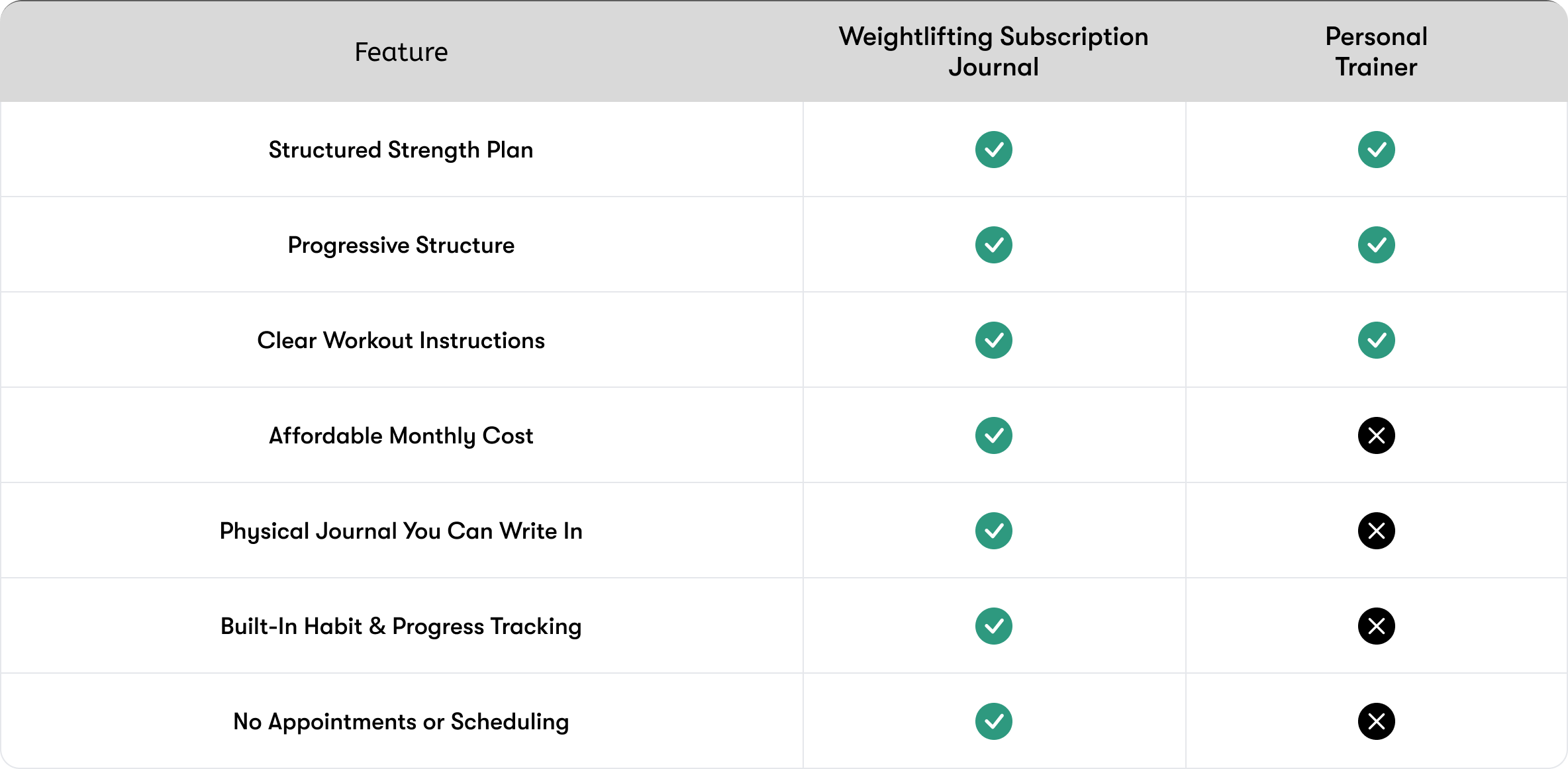This screenshot has width=1568, height=769.
Task: Click the Feature column header
Action: tap(401, 52)
